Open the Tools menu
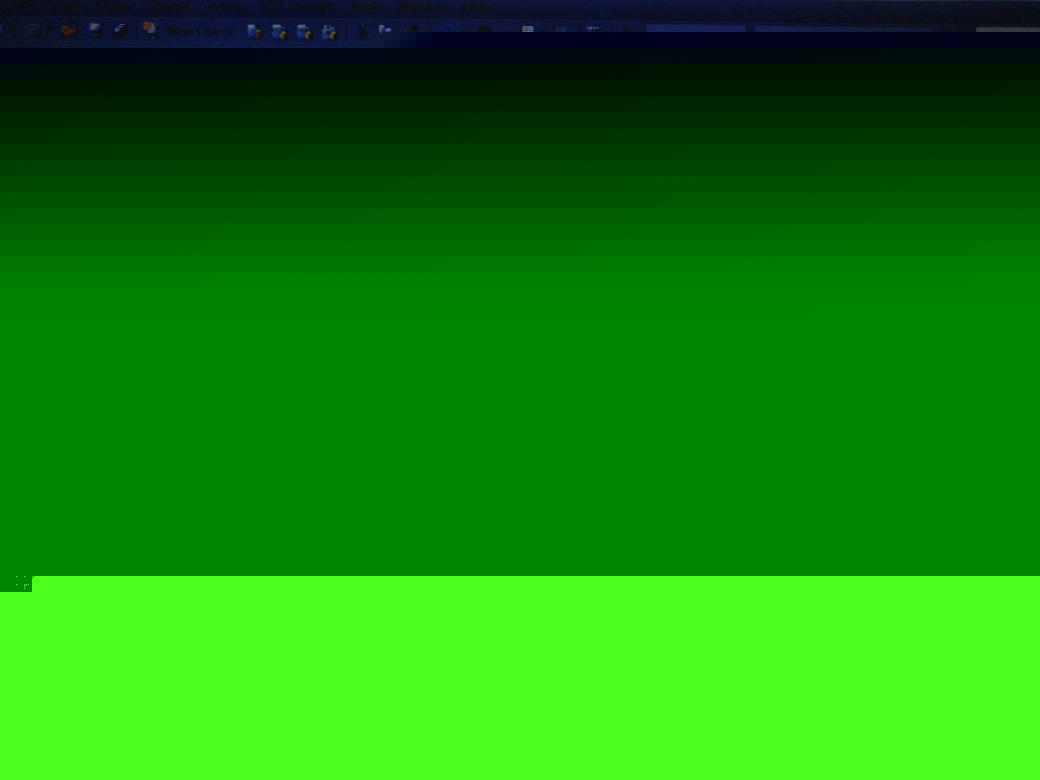The image size is (1040, 780). [x=365, y=6]
